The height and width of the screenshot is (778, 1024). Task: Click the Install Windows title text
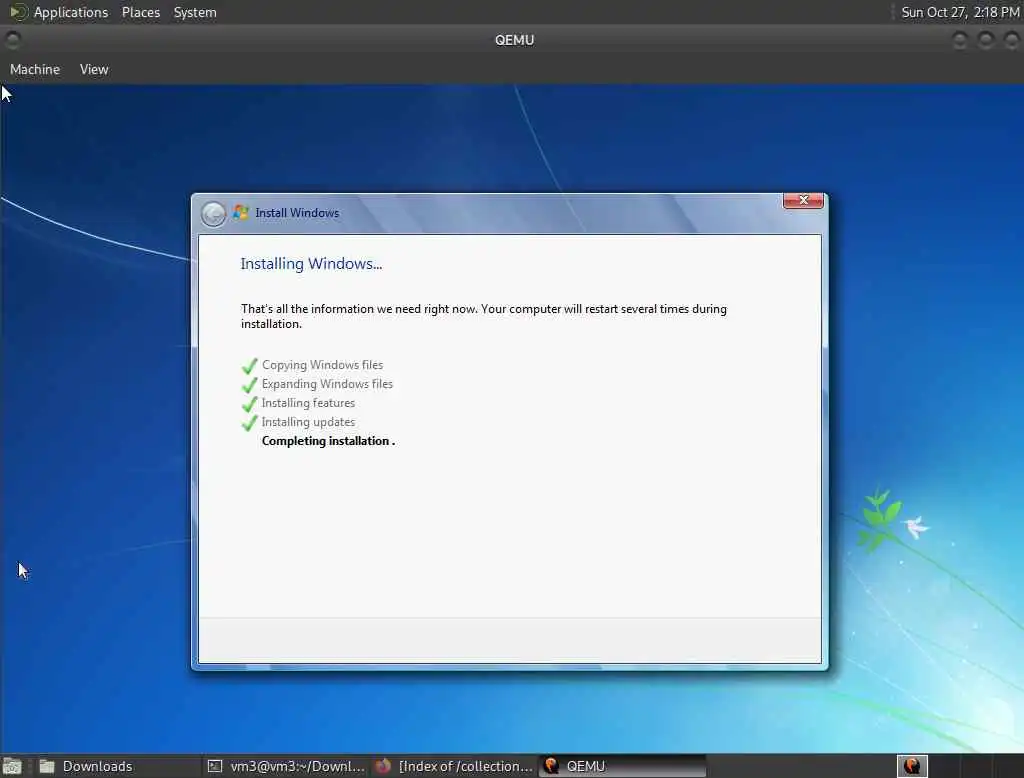pos(297,213)
